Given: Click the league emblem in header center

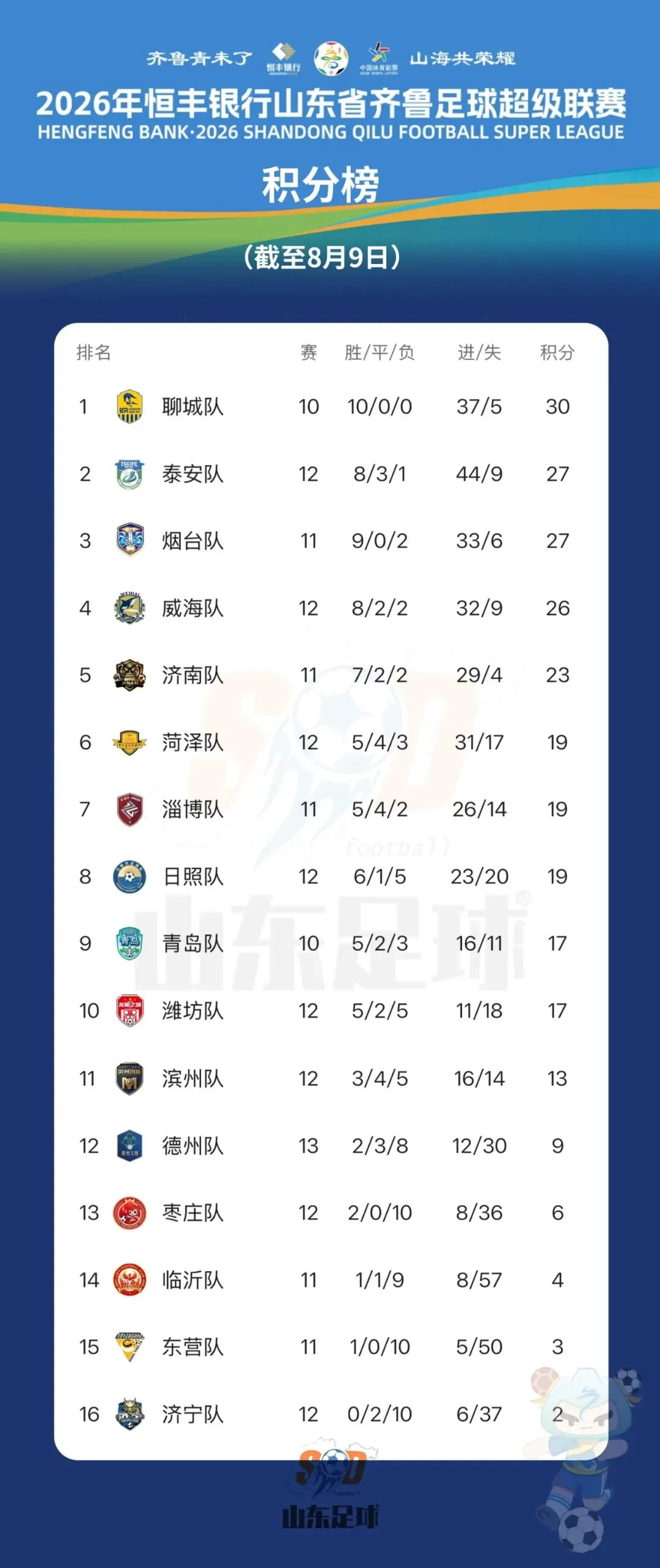Looking at the screenshot, I should [x=331, y=59].
